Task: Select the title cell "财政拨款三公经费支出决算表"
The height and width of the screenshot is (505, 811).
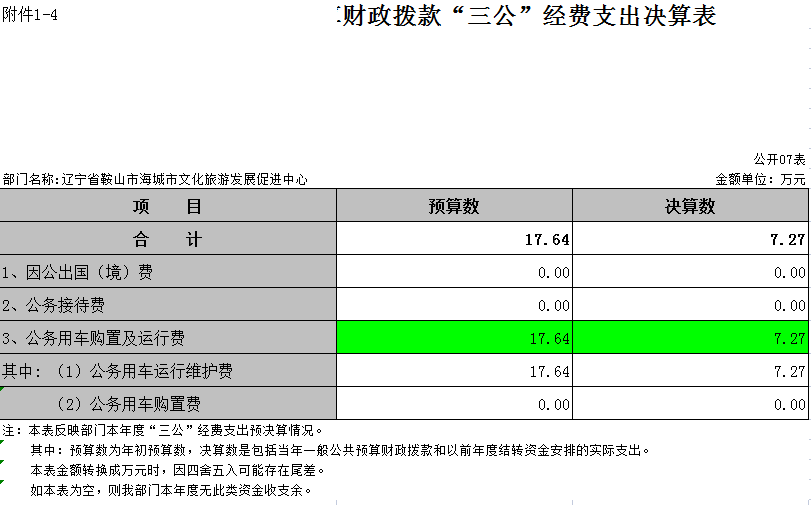Action: pyautogui.click(x=526, y=16)
